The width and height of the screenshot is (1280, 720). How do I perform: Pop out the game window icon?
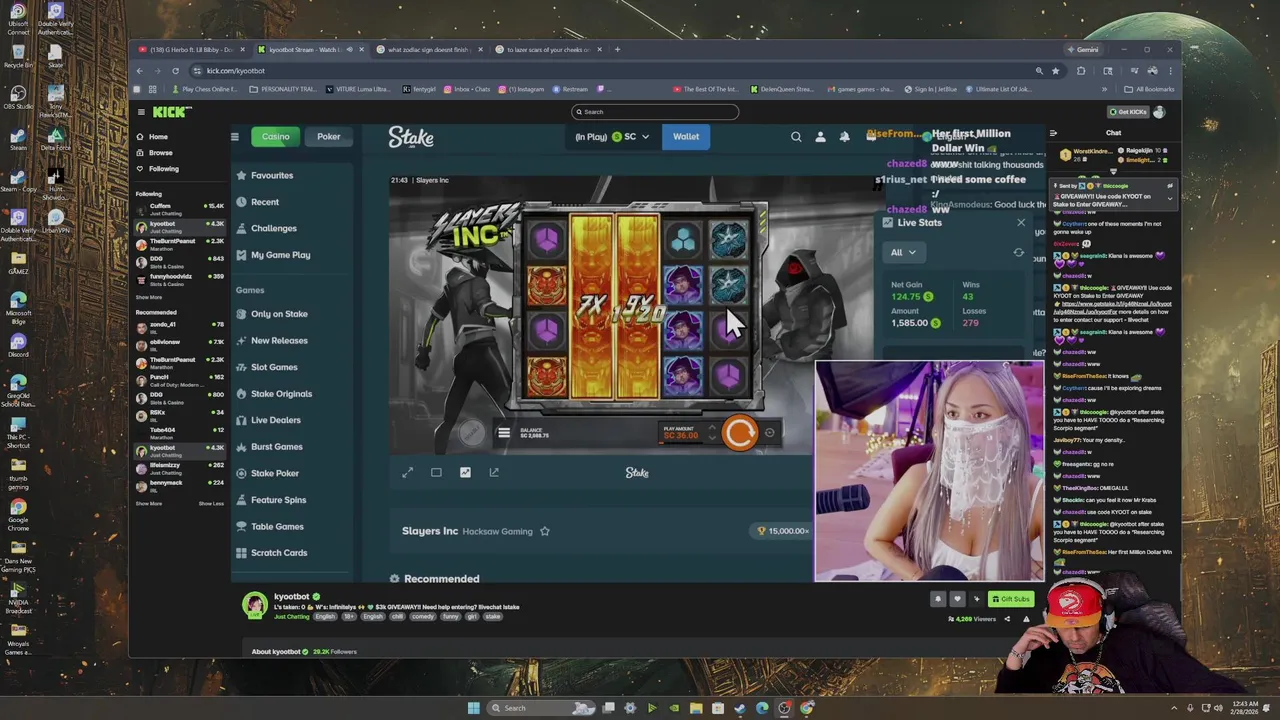(x=494, y=473)
